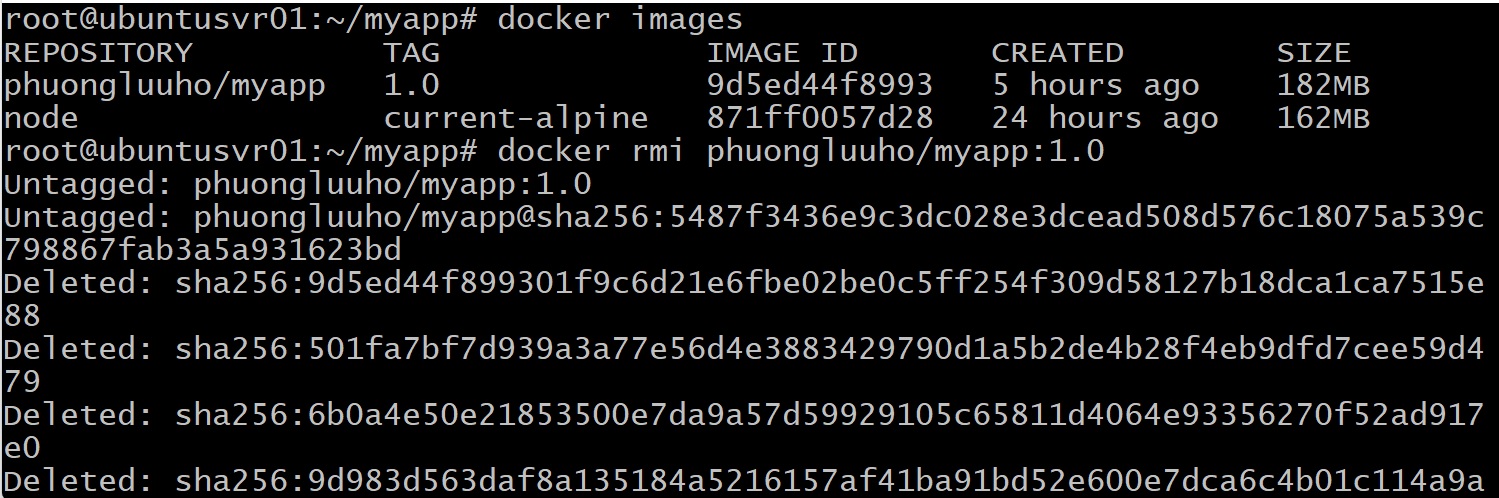Image resolution: width=1499 pixels, height=498 pixels.
Task: Click the CREATED column header
Action: 1057,53
